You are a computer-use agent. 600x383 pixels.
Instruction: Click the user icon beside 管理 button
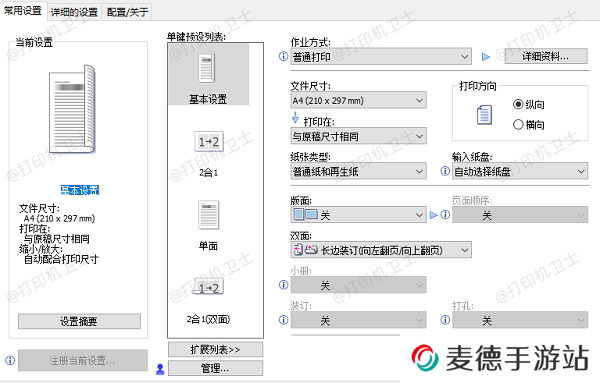pyautogui.click(x=160, y=369)
